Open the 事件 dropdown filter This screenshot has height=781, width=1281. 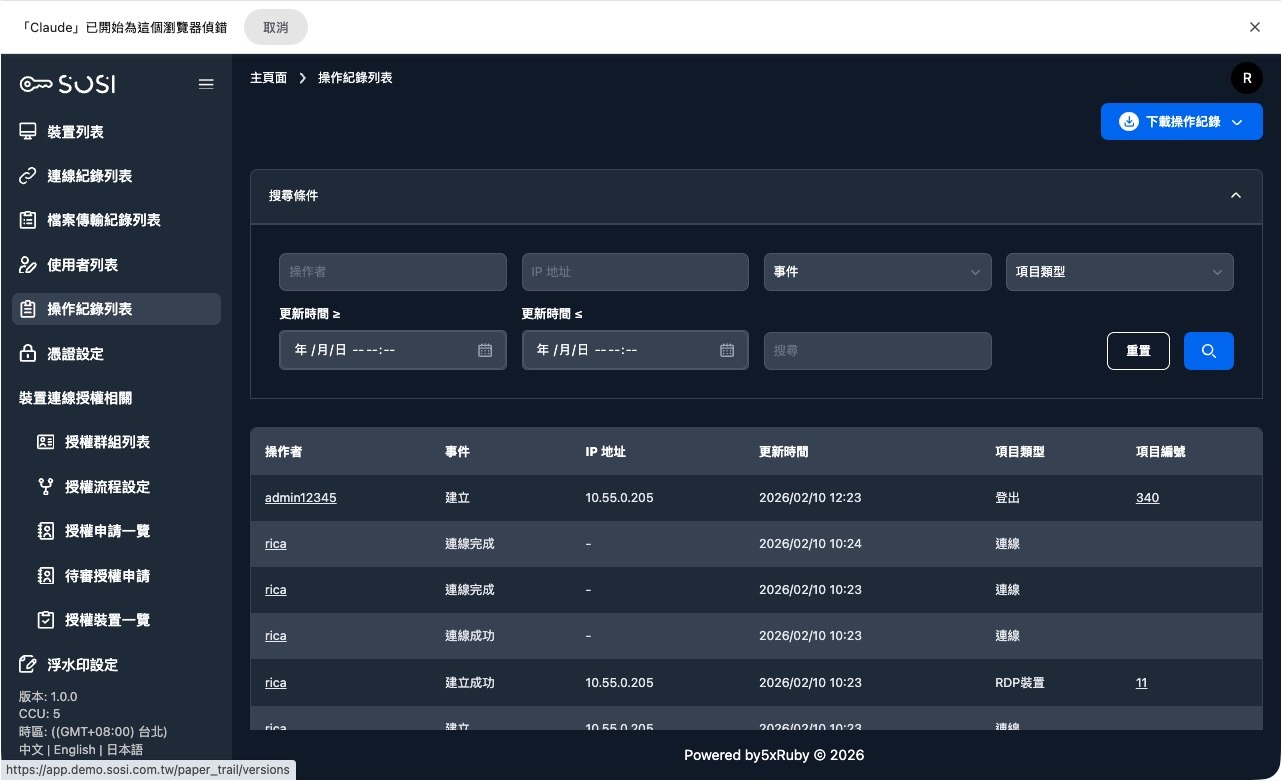[877, 272]
